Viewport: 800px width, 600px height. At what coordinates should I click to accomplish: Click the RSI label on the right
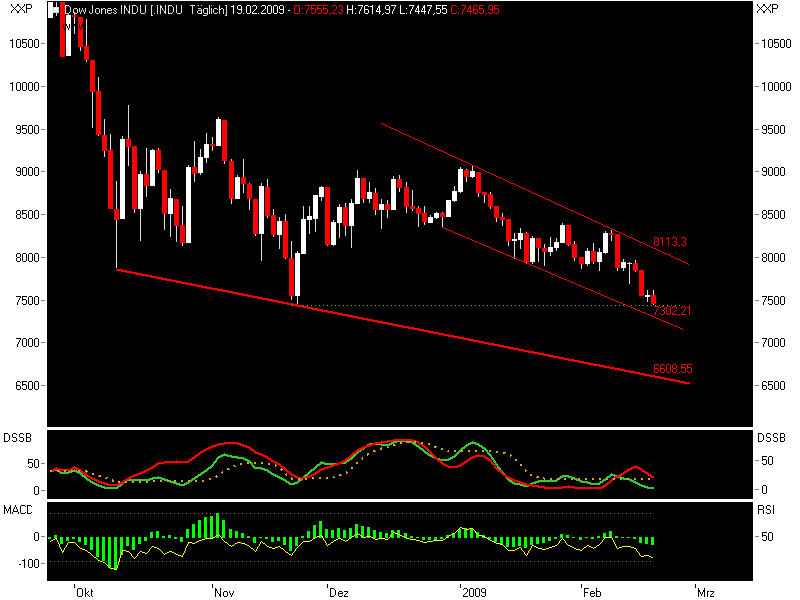[765, 508]
